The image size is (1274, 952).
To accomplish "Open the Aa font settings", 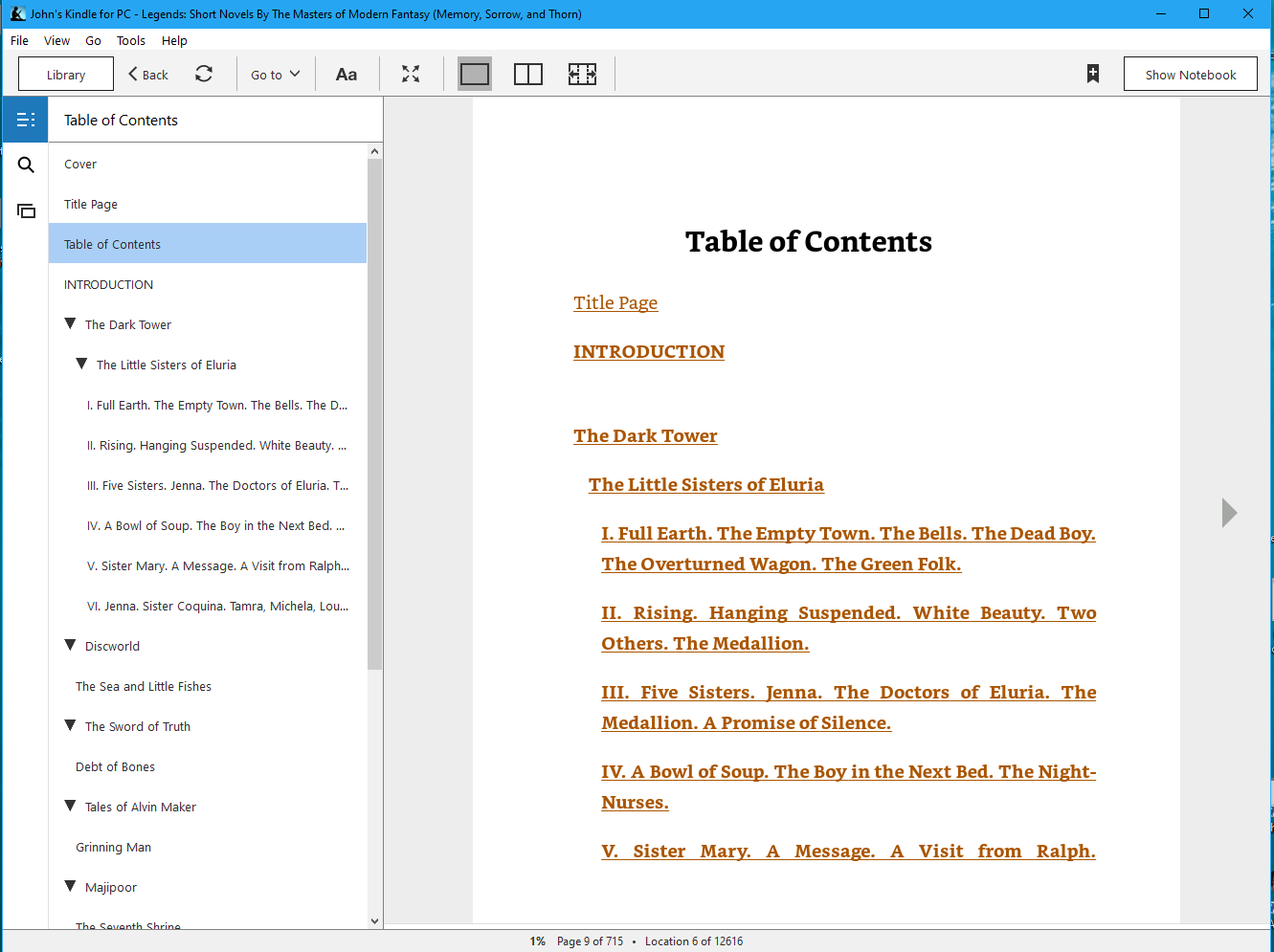I will coord(346,75).
